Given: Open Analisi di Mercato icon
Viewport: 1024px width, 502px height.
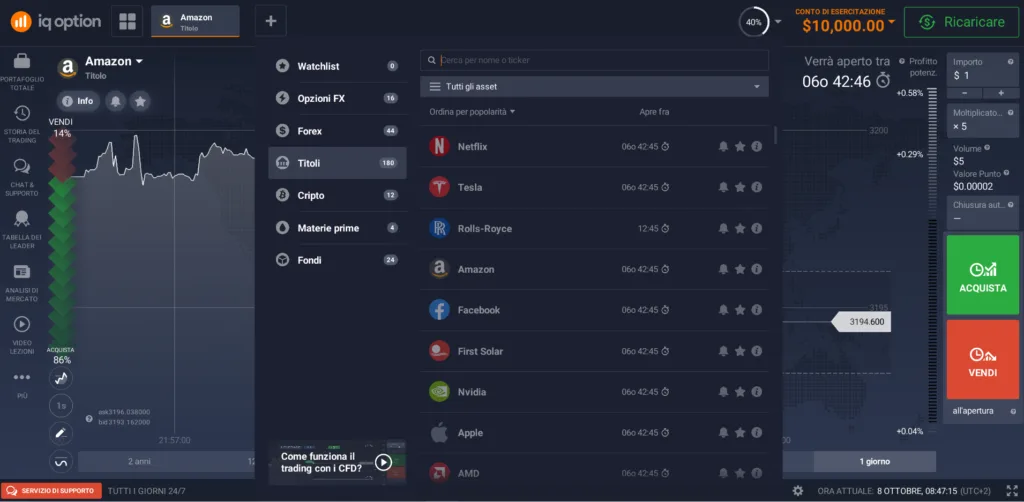Looking at the screenshot, I should [22, 271].
